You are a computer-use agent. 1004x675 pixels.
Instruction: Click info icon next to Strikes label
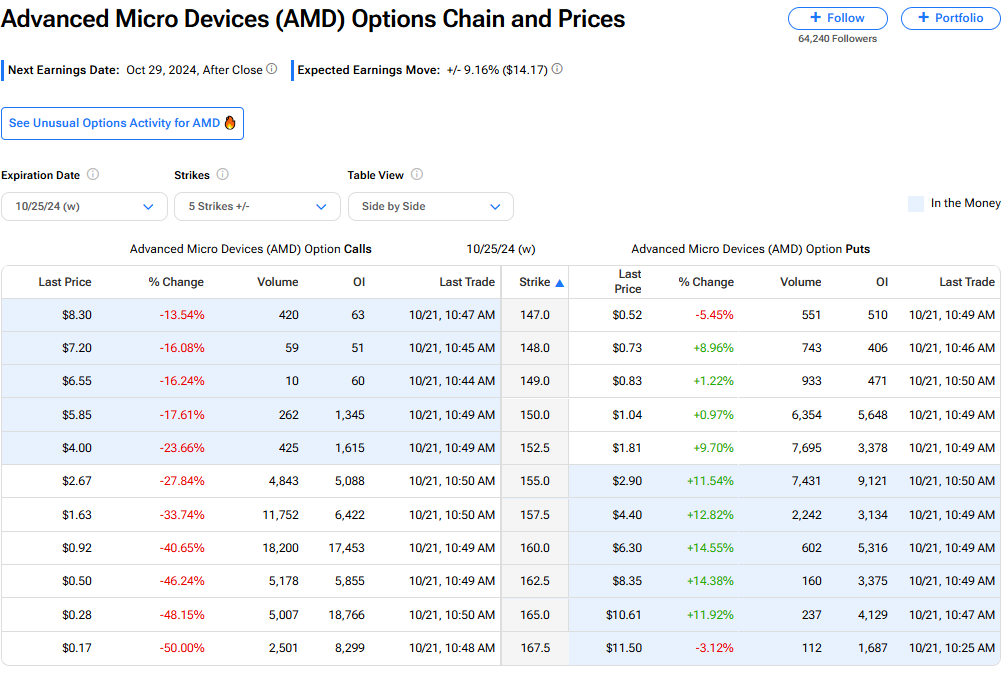pos(222,175)
